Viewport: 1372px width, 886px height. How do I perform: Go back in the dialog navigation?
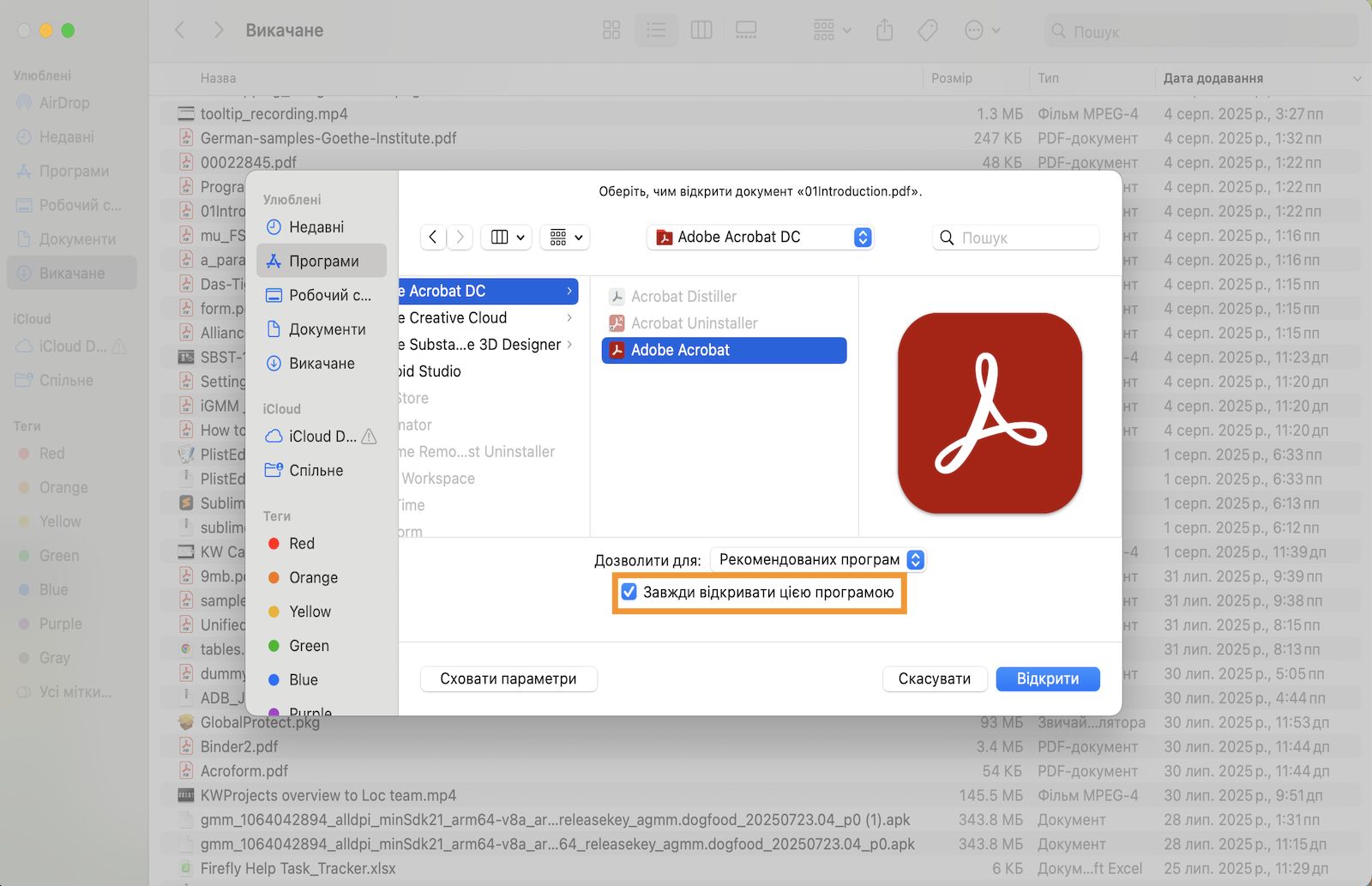coord(433,237)
